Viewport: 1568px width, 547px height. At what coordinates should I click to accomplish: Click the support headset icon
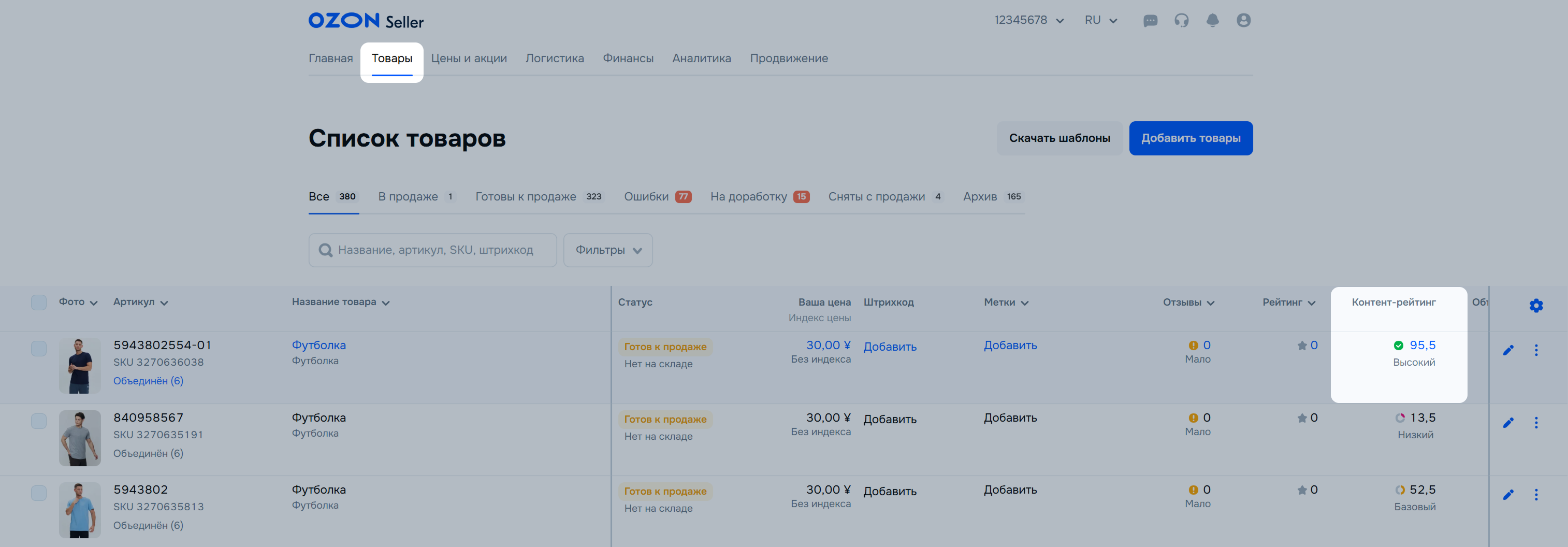point(1181,21)
